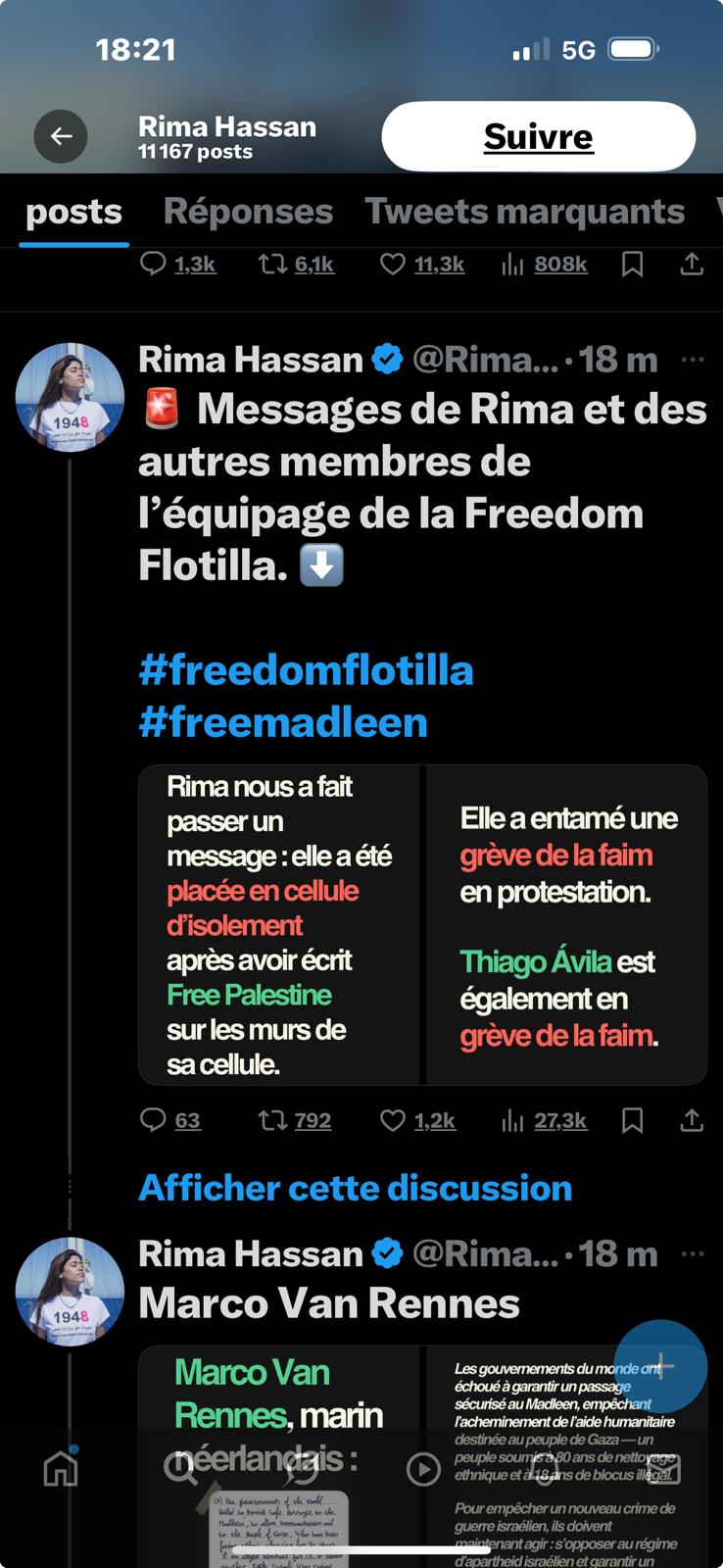Open the Tweets marquants tab
Screen dimensions: 723x1568
click(x=524, y=212)
